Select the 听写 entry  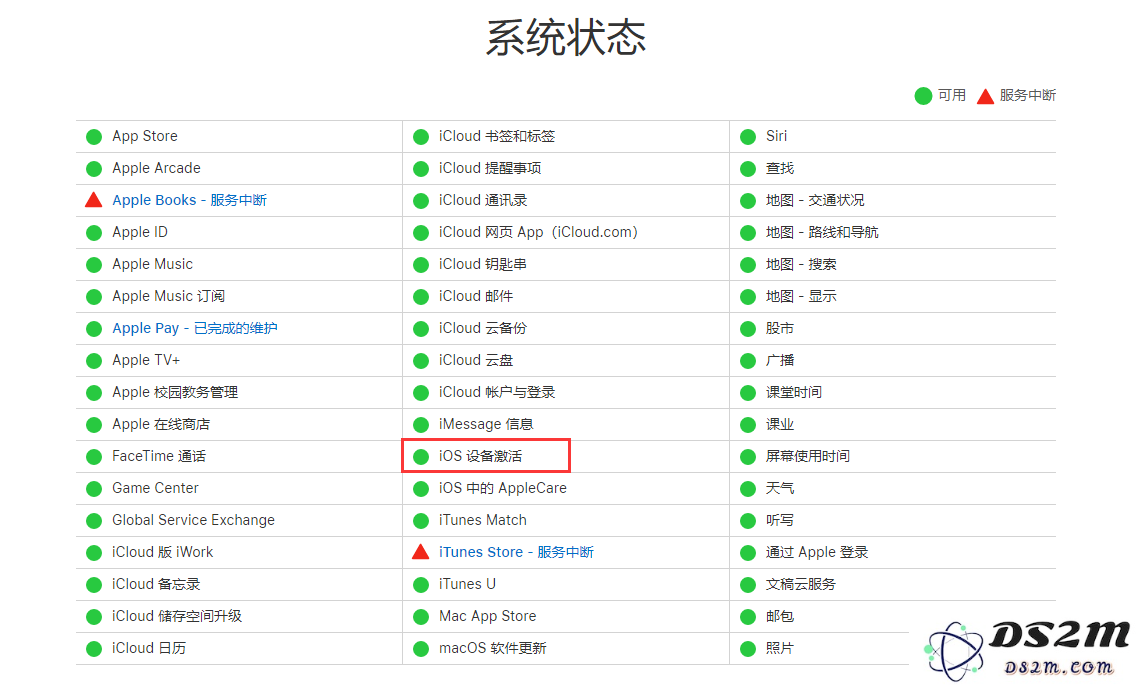click(780, 520)
